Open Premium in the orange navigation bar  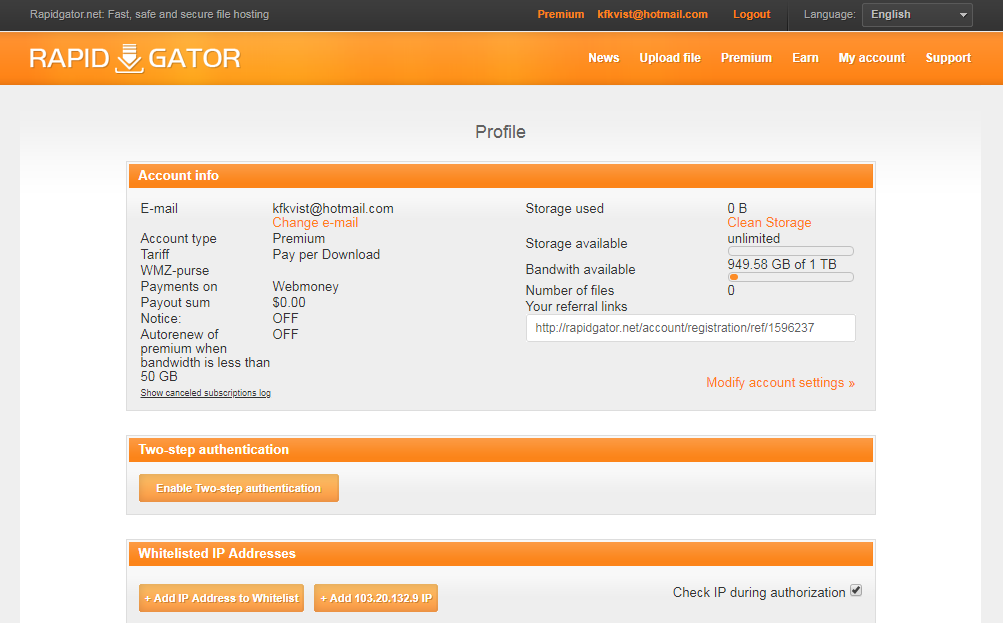coord(746,58)
